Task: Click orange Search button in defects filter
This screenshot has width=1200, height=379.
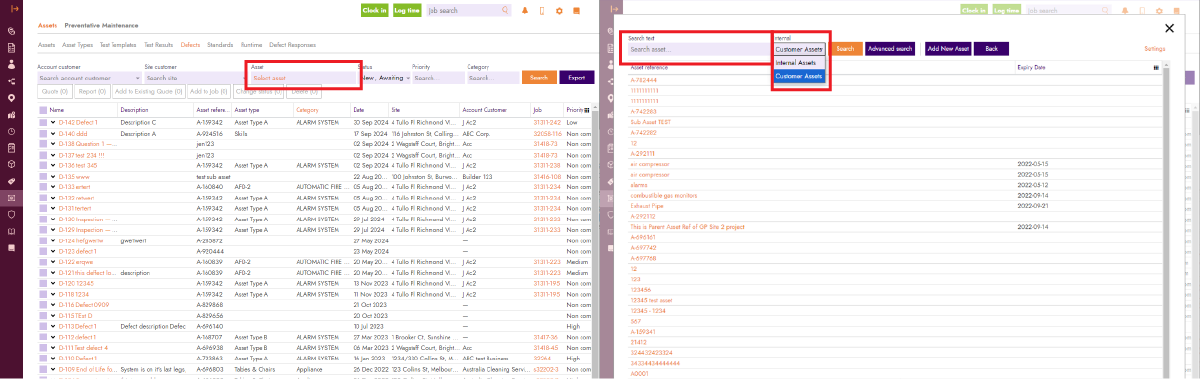Action: tap(540, 77)
